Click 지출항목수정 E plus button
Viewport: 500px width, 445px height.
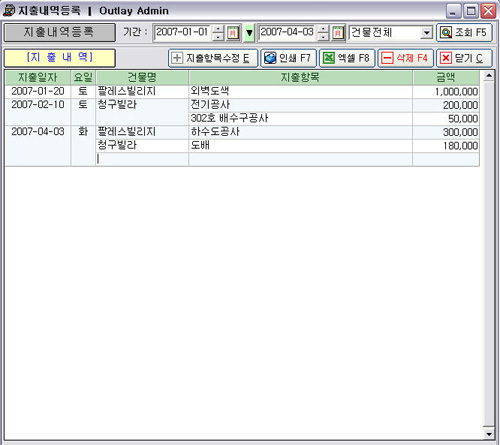[213, 58]
